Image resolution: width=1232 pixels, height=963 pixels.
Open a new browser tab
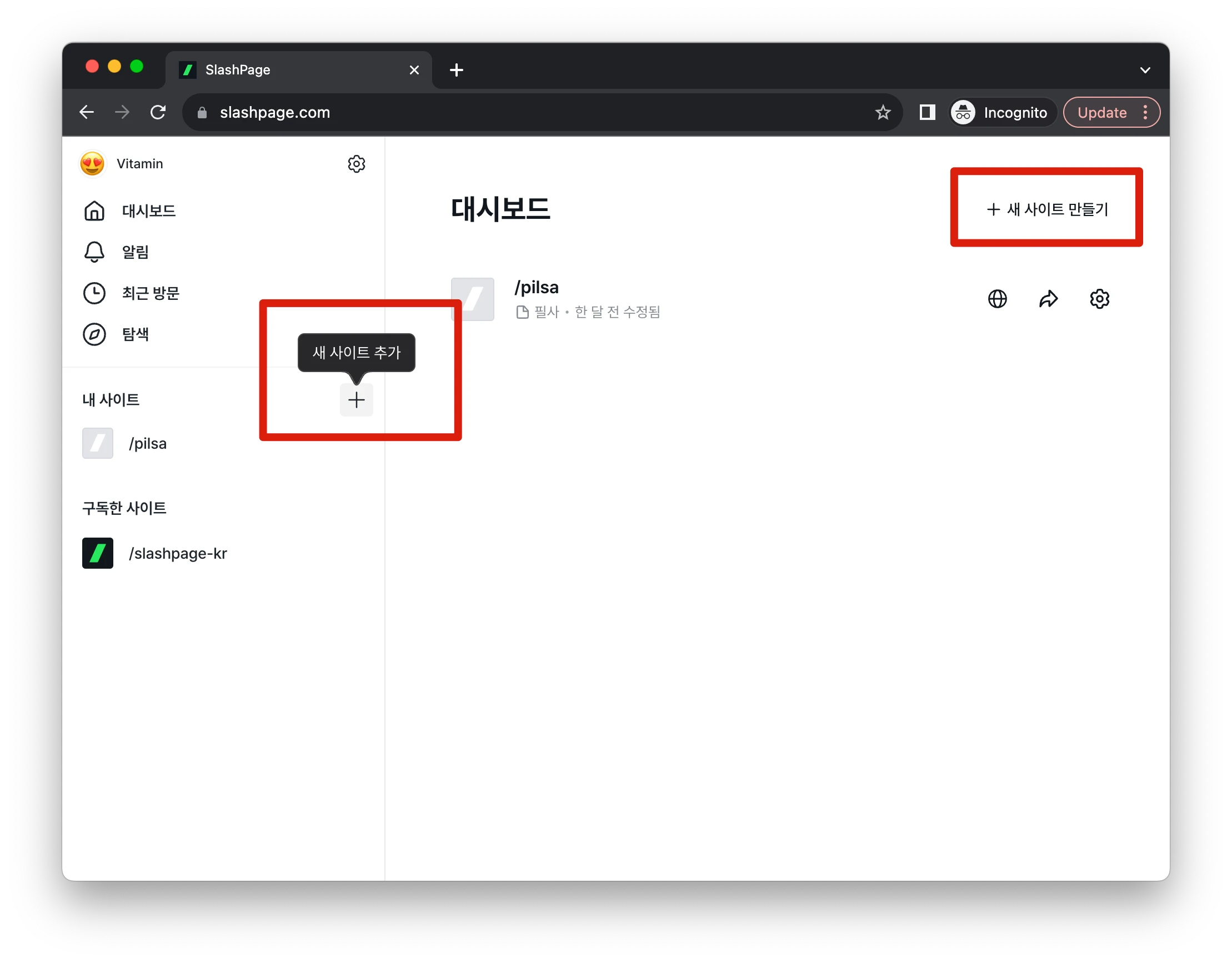click(x=456, y=70)
